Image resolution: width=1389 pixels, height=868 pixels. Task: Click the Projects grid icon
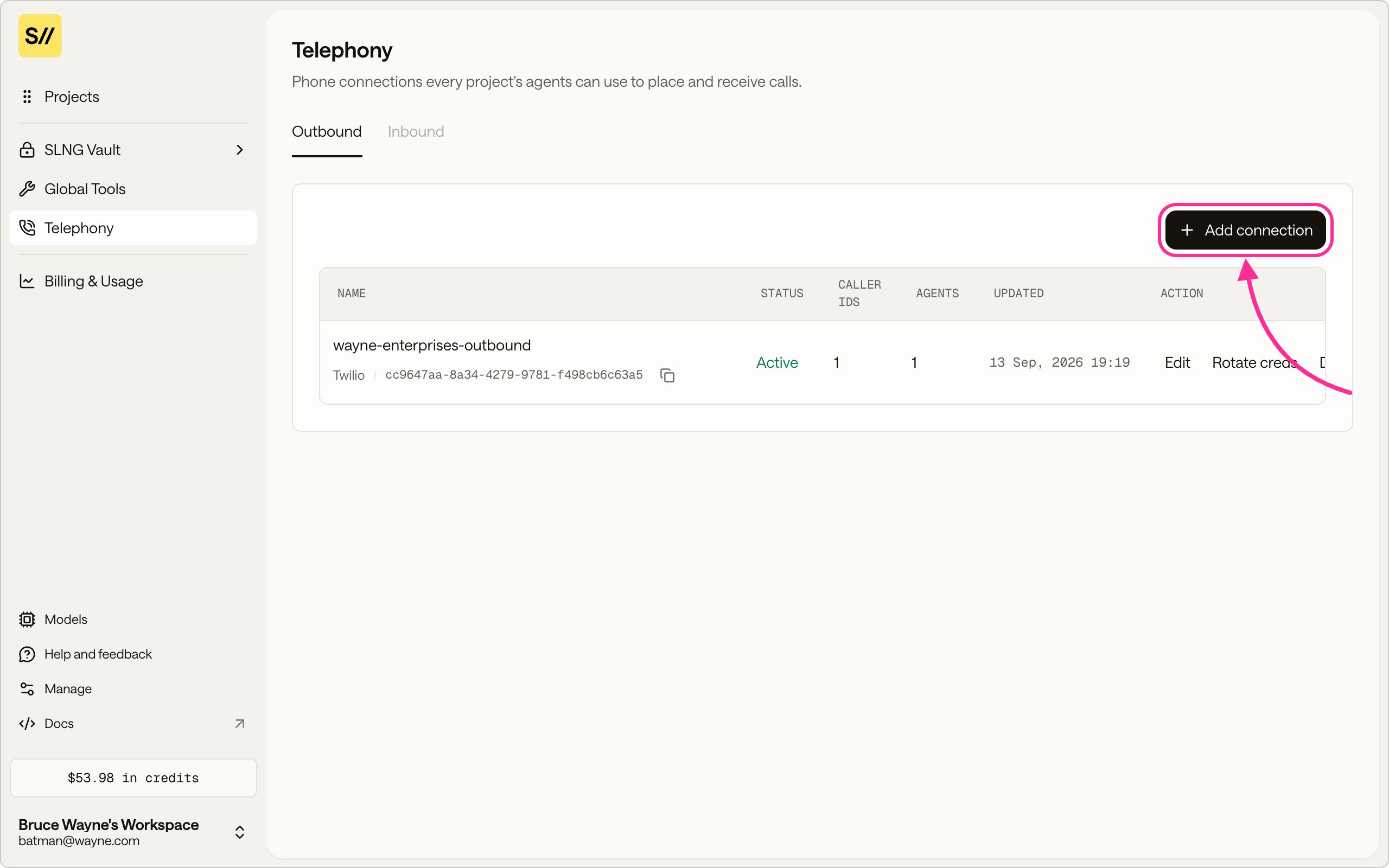tap(27, 97)
